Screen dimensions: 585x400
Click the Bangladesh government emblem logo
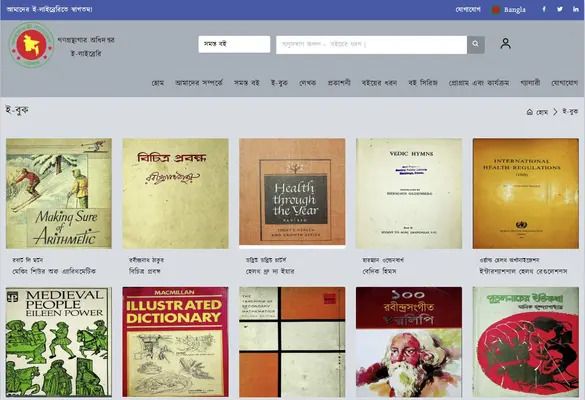coord(32,45)
